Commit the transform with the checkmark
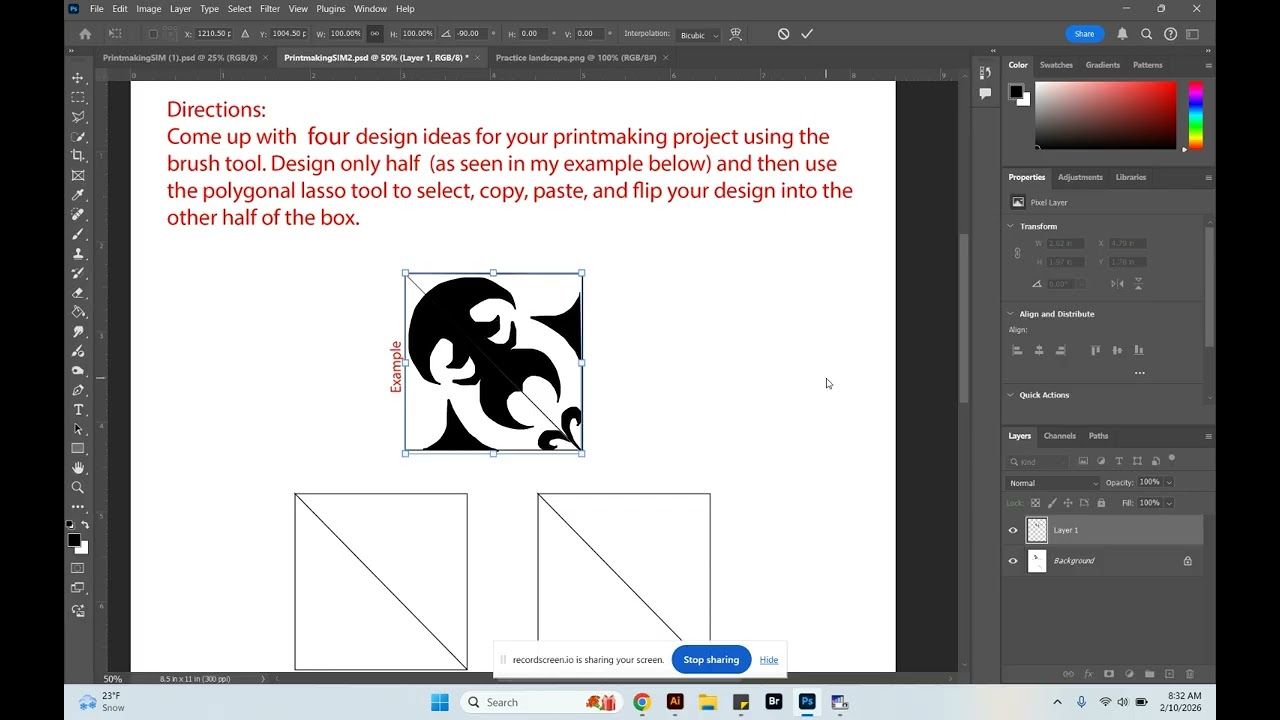 click(x=807, y=34)
